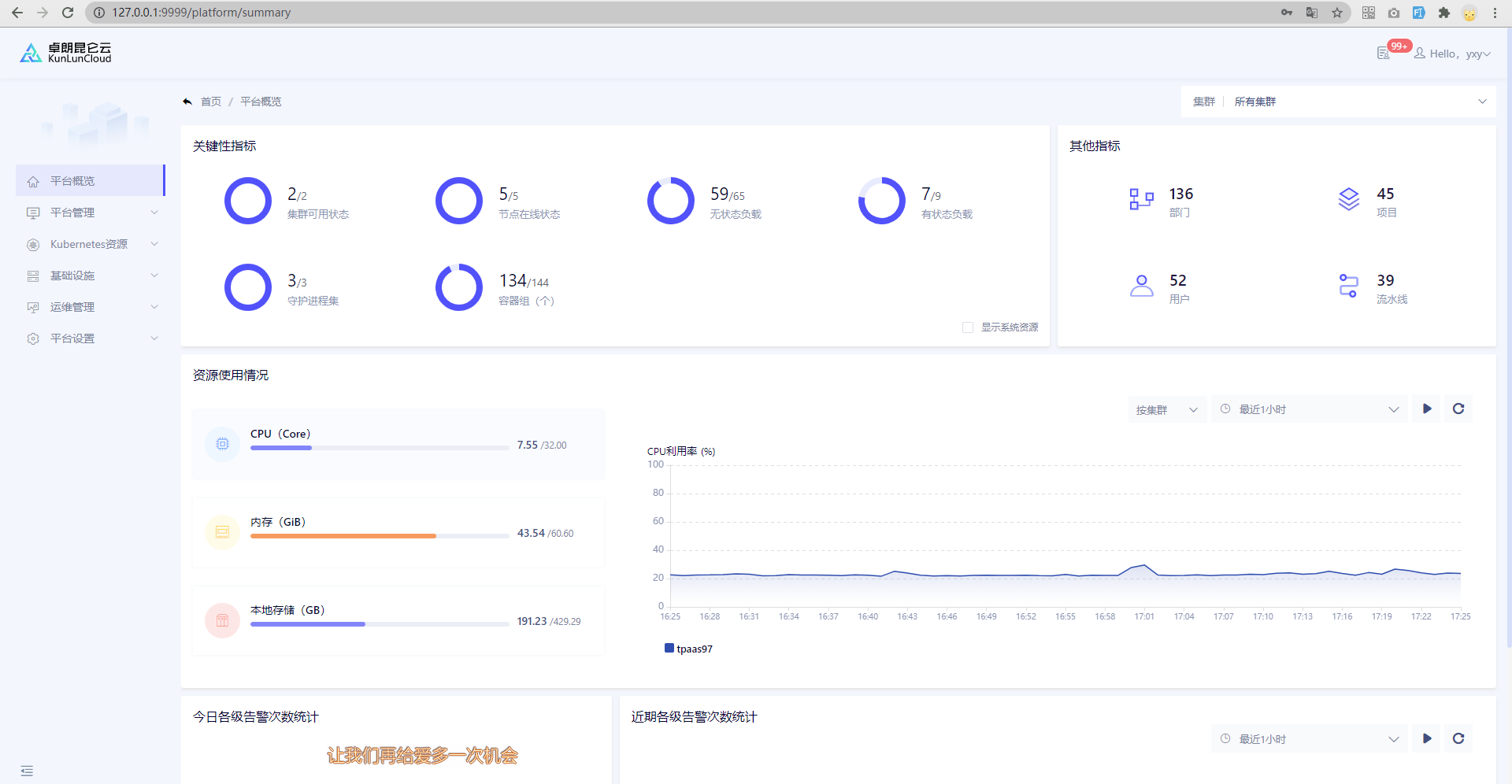This screenshot has width=1512, height=784.
Task: Toggle the tpaas97 legend series
Action: [x=688, y=649]
